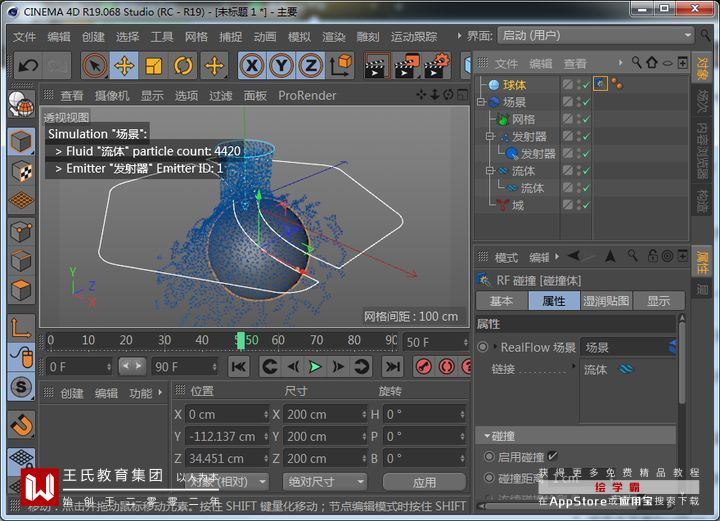
Task: Collapse the 场景 tree node
Action: (481, 102)
